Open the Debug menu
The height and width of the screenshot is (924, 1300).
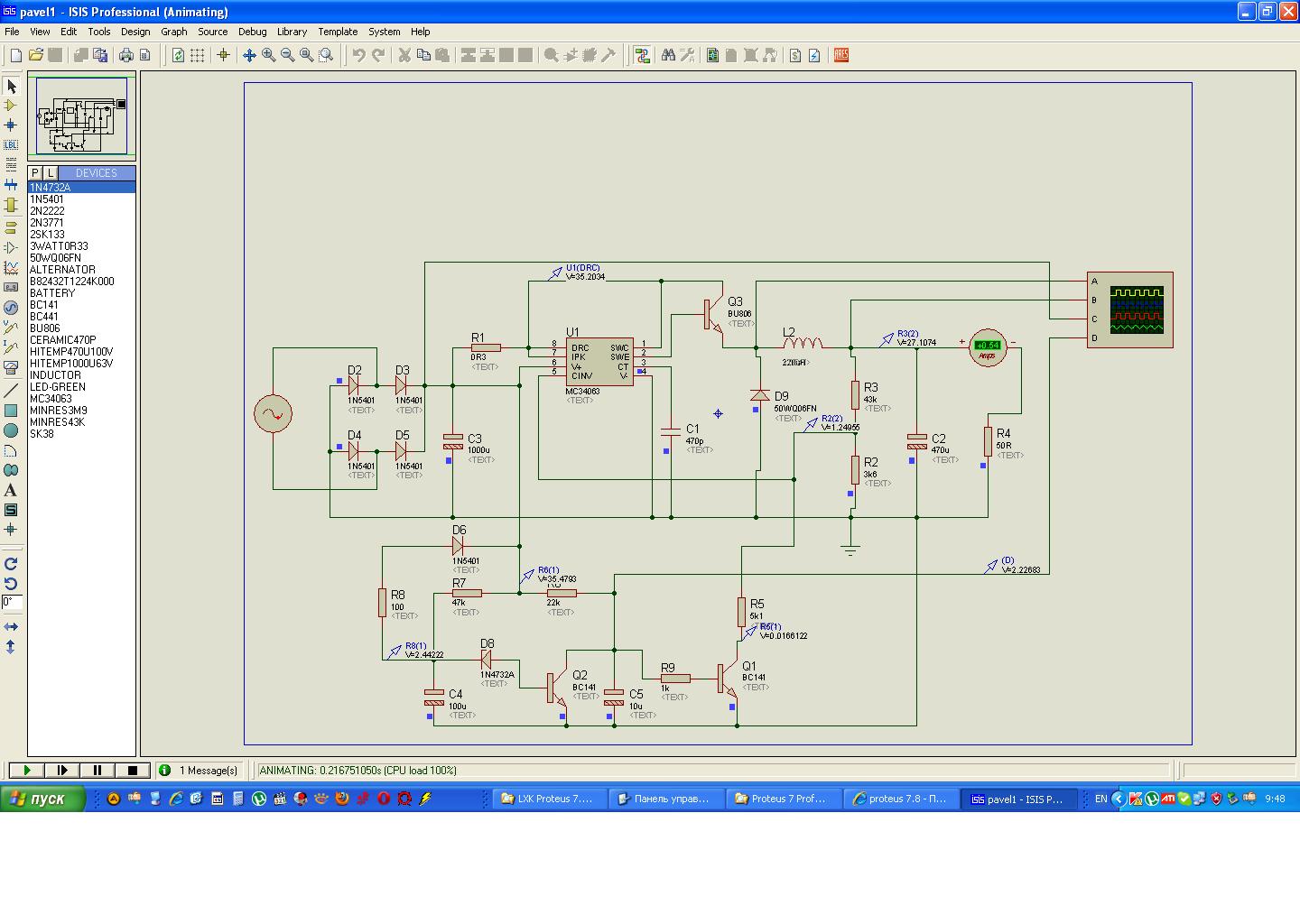(x=252, y=32)
